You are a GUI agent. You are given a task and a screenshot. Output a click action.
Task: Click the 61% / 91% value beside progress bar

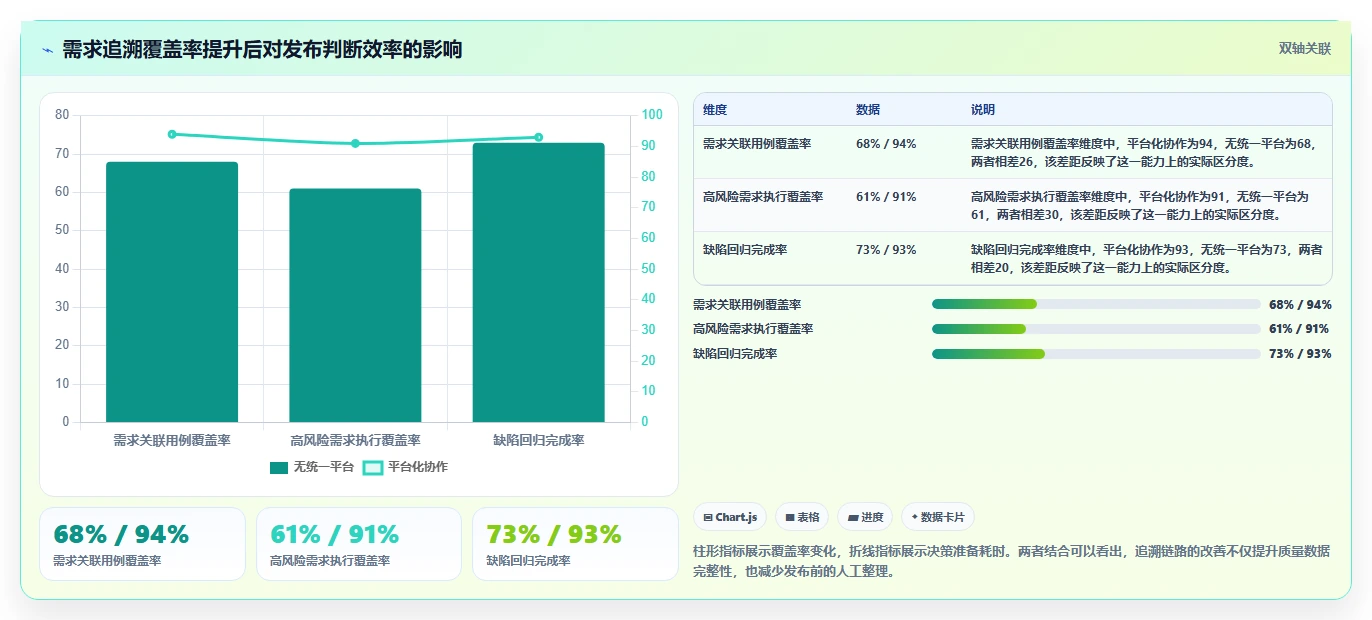point(1300,329)
